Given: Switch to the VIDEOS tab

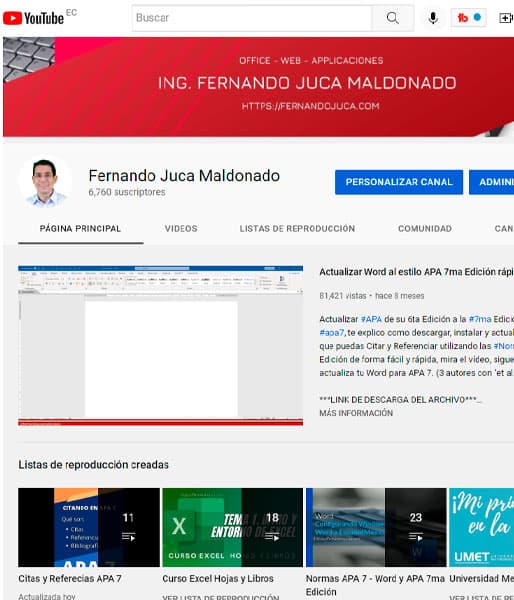Looking at the screenshot, I should pyautogui.click(x=181, y=229).
